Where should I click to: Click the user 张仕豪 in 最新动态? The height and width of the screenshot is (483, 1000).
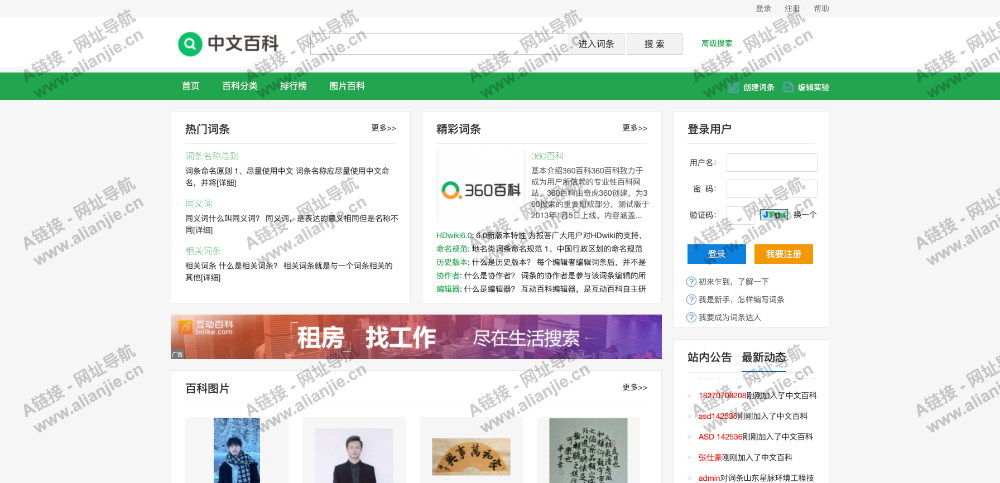click(x=710, y=457)
